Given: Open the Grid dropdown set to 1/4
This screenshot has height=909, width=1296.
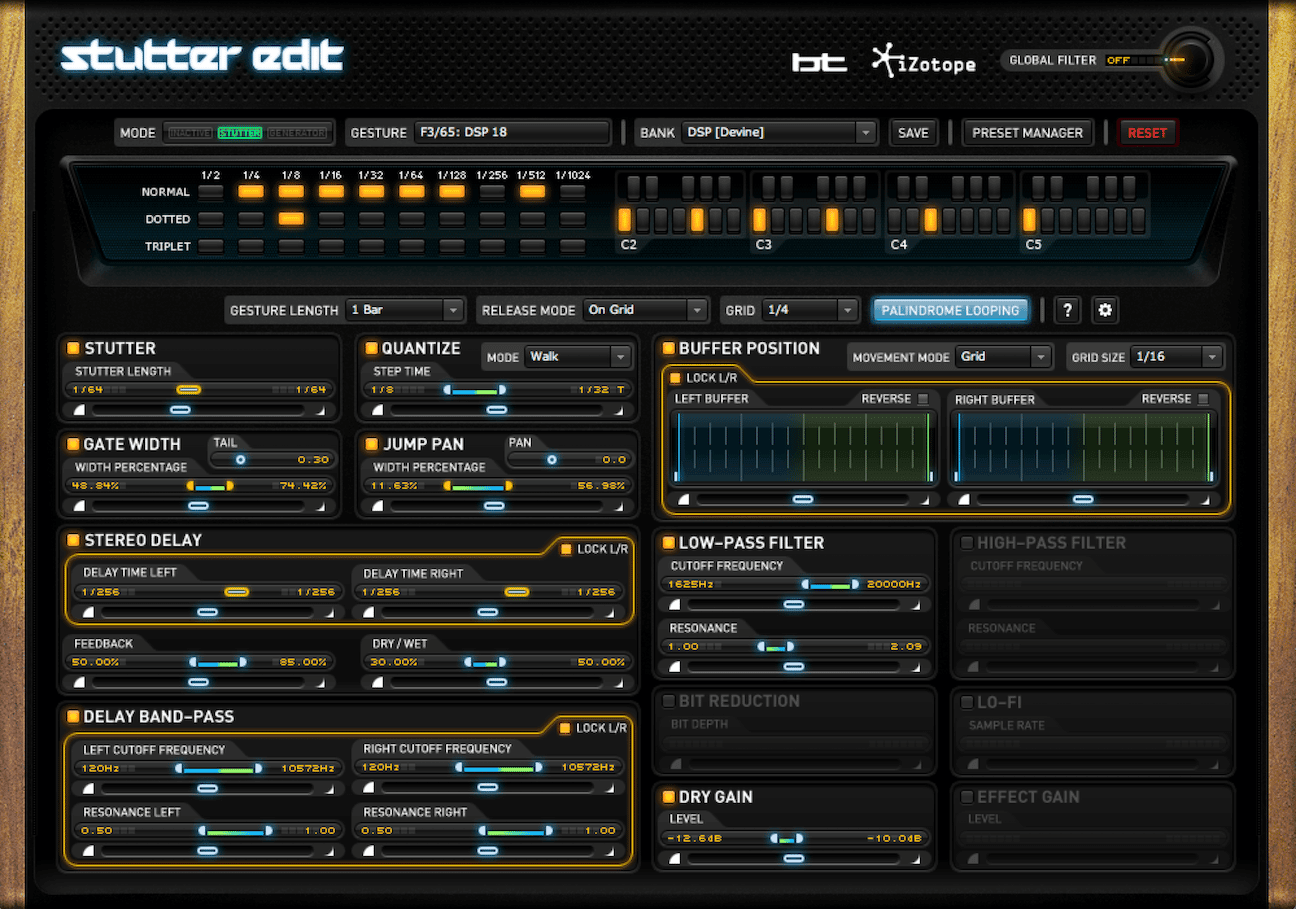Looking at the screenshot, I should coord(810,310).
